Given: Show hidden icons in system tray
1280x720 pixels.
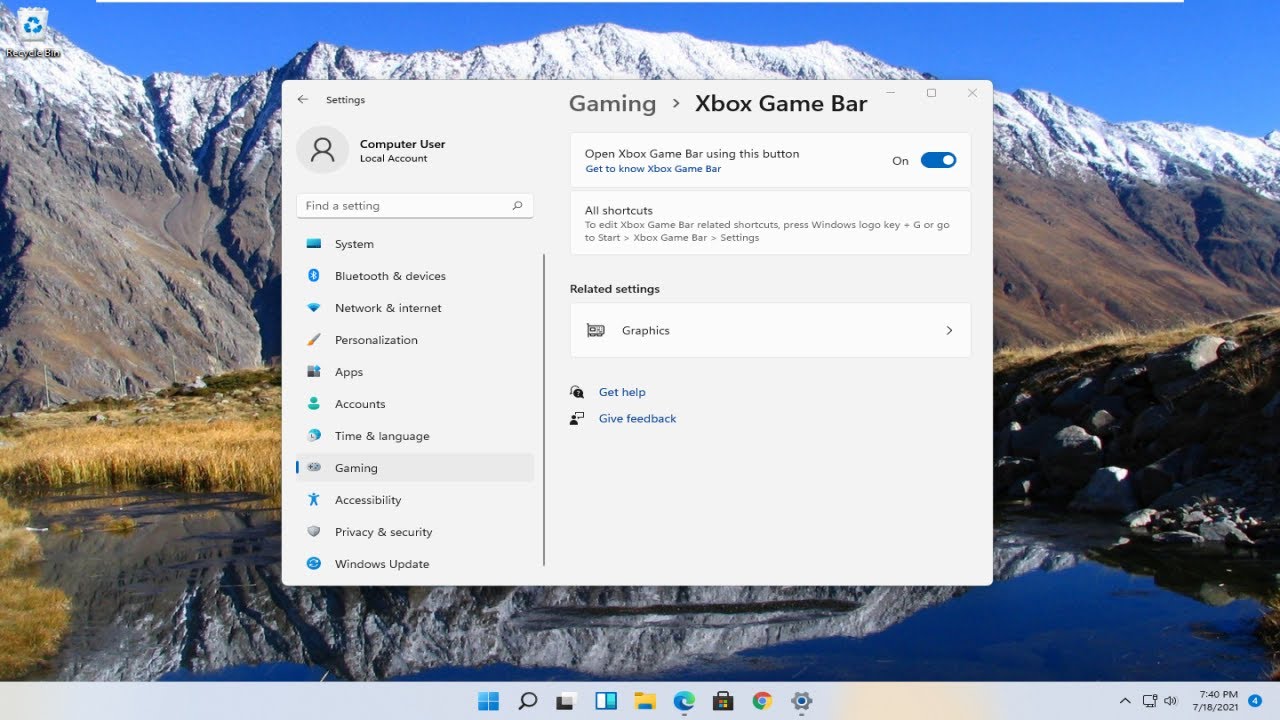Looking at the screenshot, I should pyautogui.click(x=1125, y=701).
